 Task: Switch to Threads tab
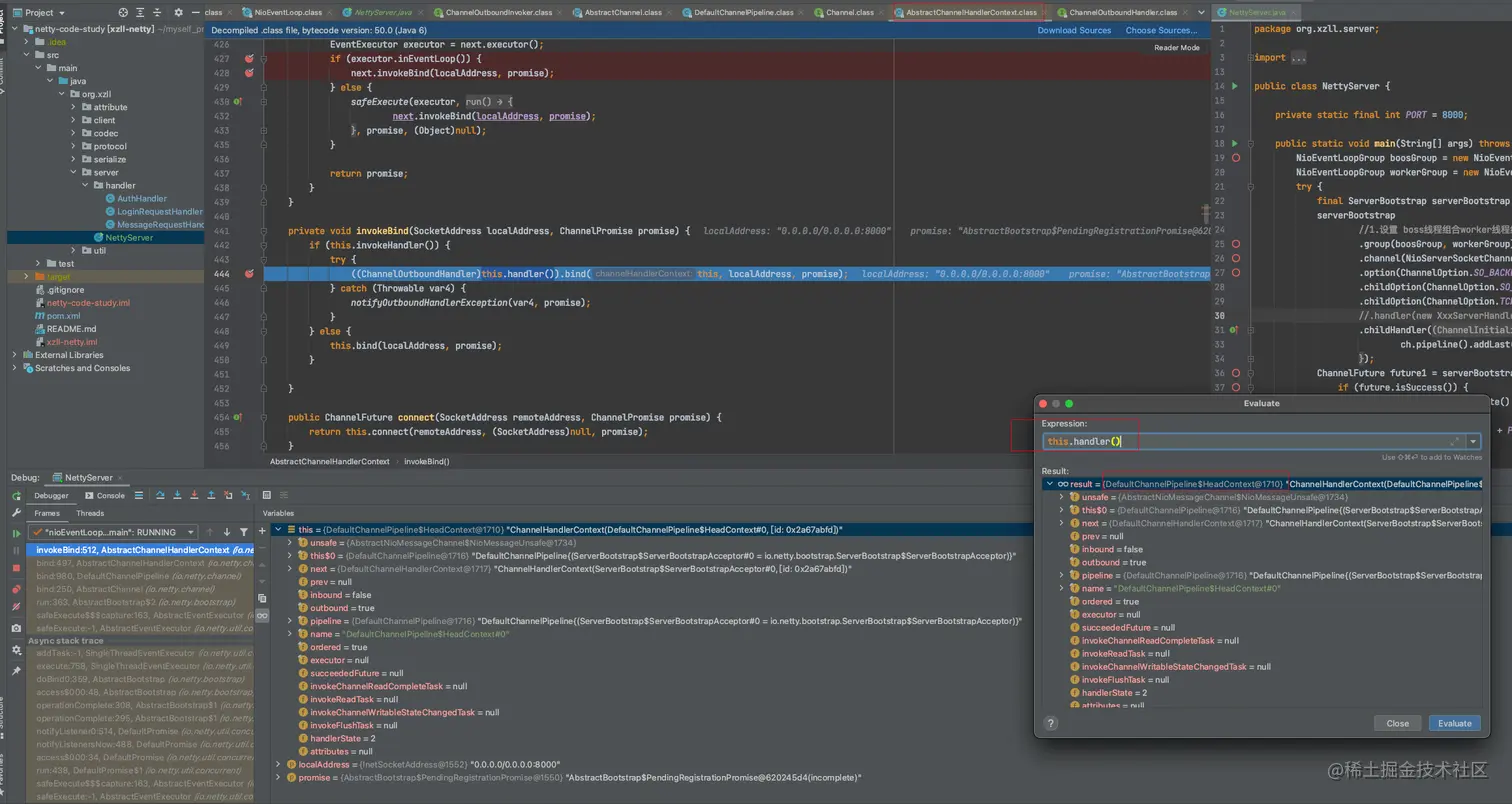[x=90, y=513]
